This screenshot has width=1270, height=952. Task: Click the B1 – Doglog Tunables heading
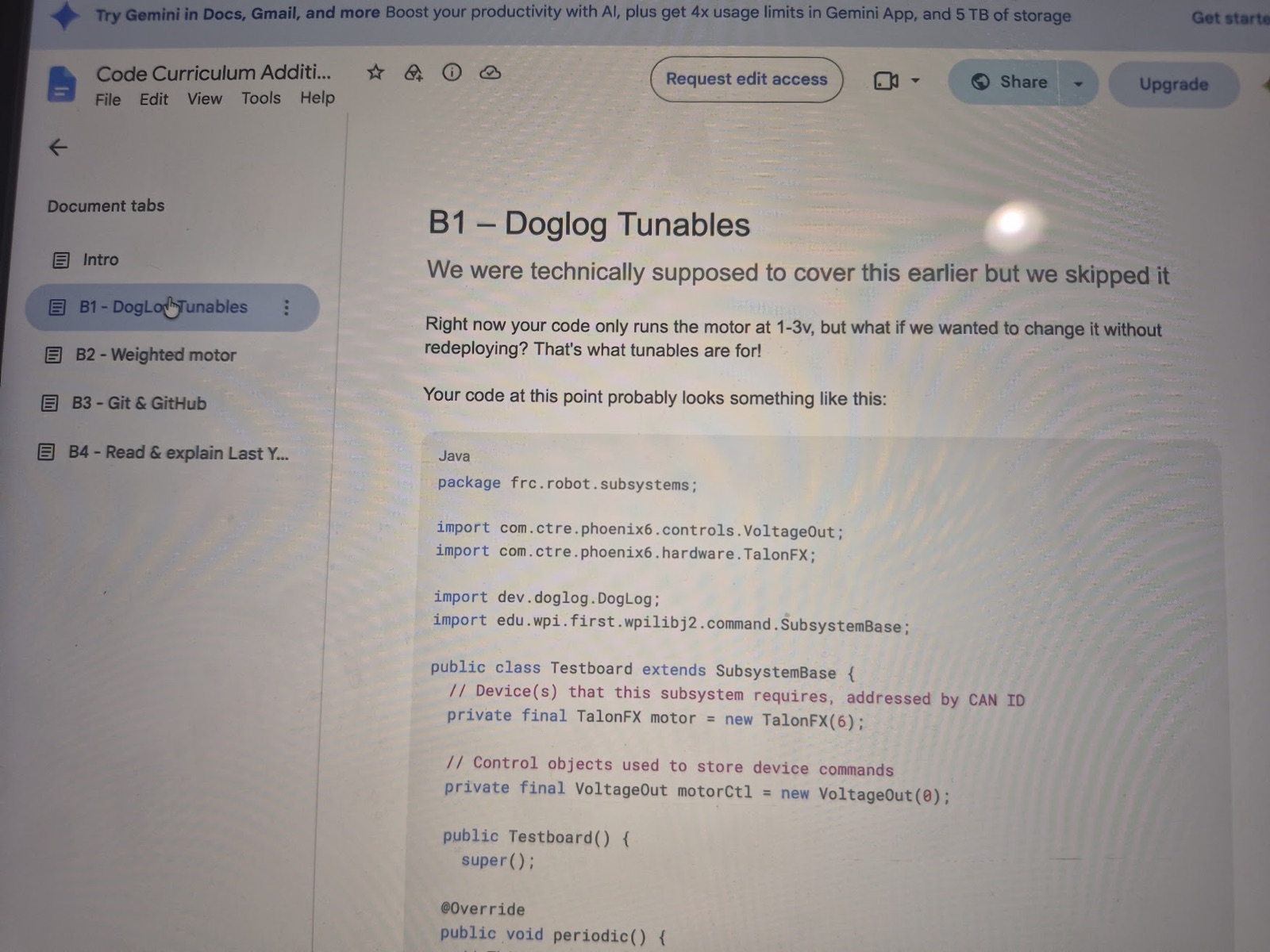tap(588, 224)
